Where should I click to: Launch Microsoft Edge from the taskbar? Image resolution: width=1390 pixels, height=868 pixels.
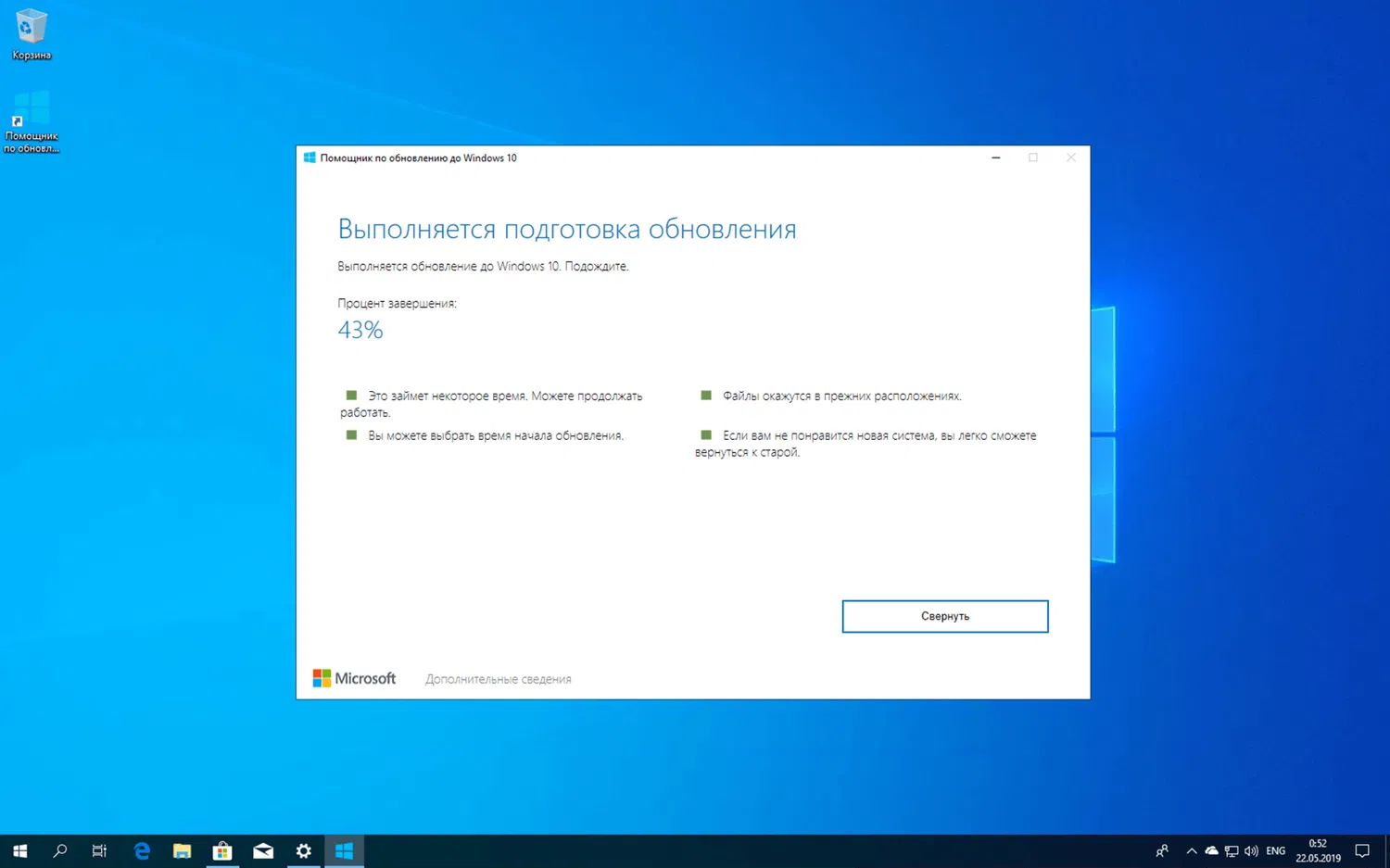142,850
